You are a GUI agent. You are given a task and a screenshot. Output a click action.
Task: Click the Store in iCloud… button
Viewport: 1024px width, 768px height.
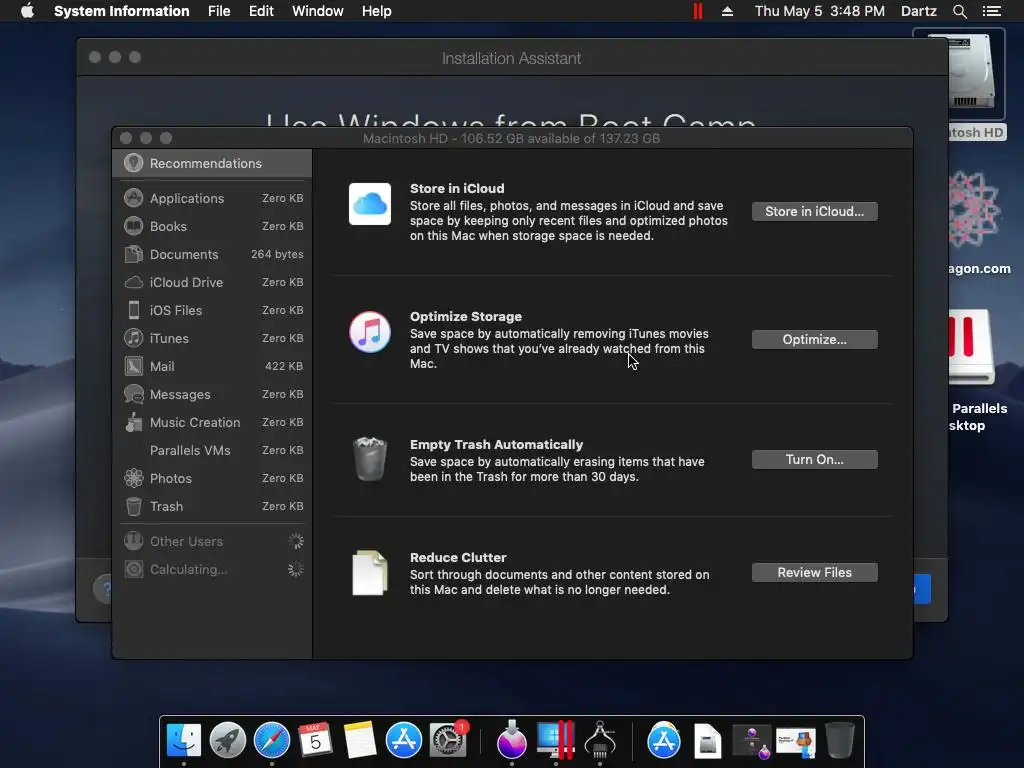[x=814, y=212]
